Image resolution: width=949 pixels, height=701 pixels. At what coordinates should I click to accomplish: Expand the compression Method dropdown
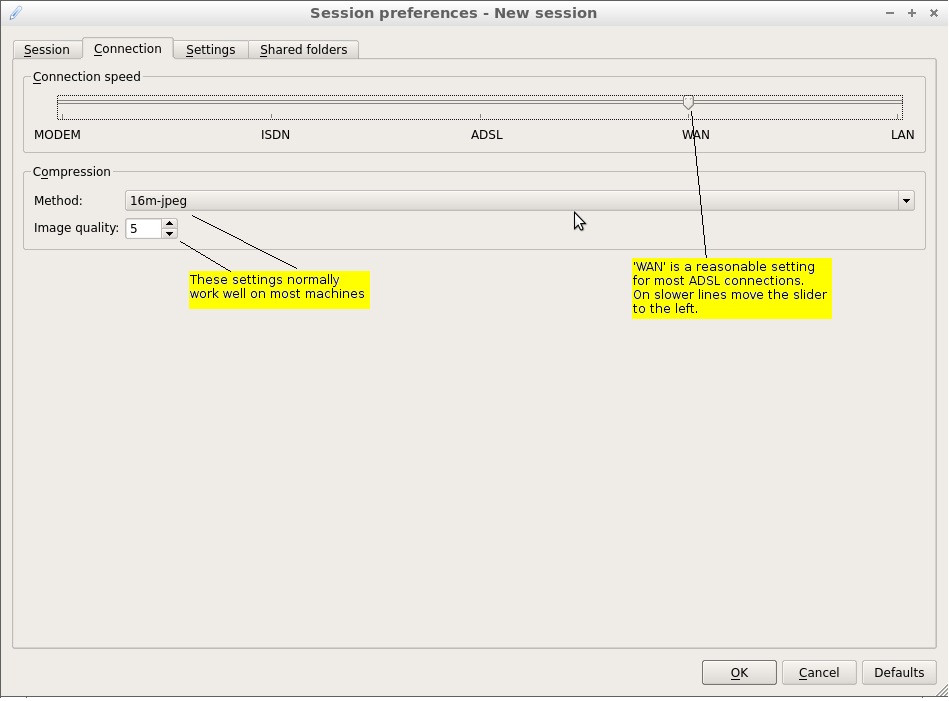(906, 201)
